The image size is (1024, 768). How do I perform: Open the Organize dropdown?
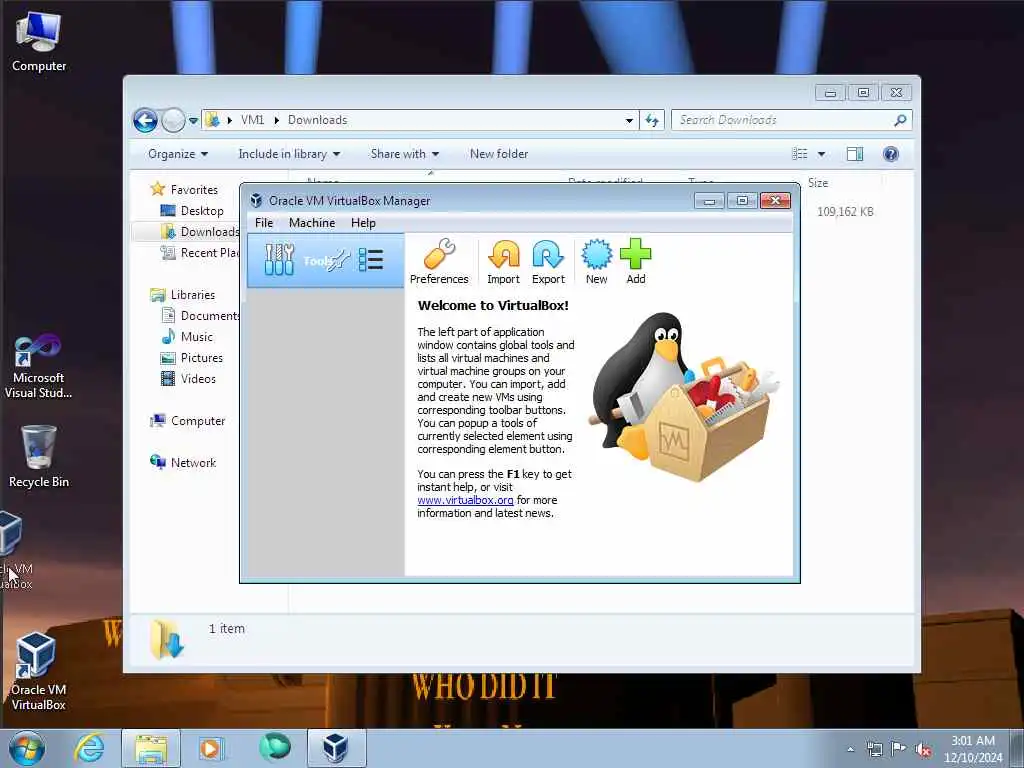tap(178, 154)
